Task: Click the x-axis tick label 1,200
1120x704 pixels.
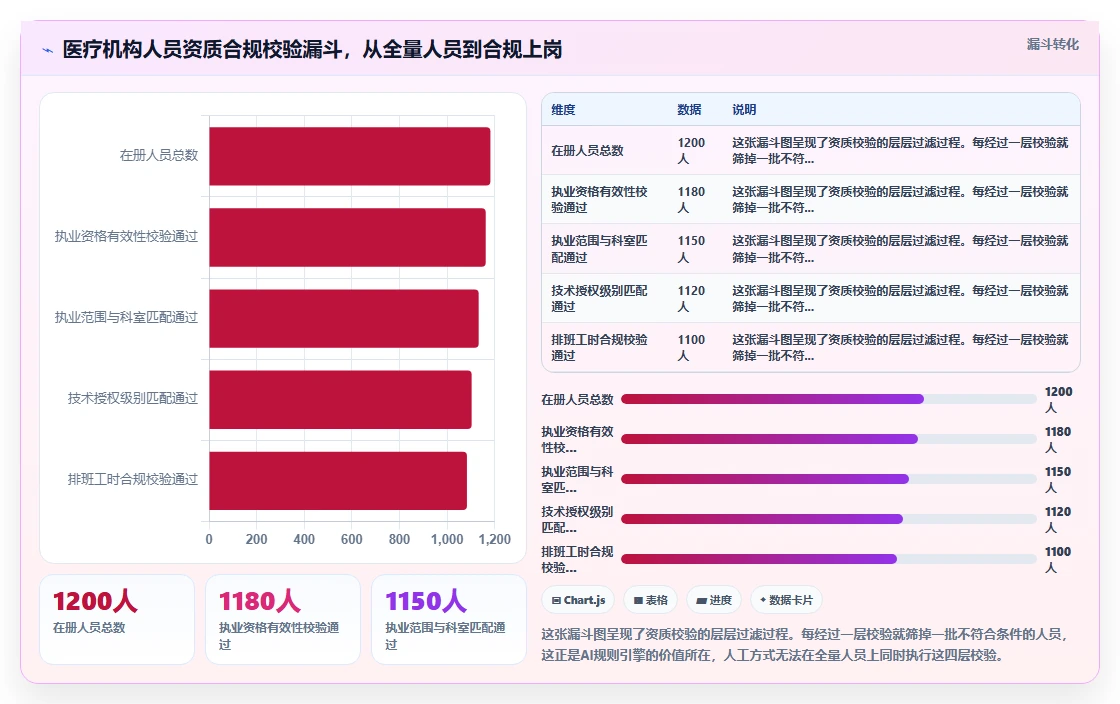Action: tap(494, 539)
